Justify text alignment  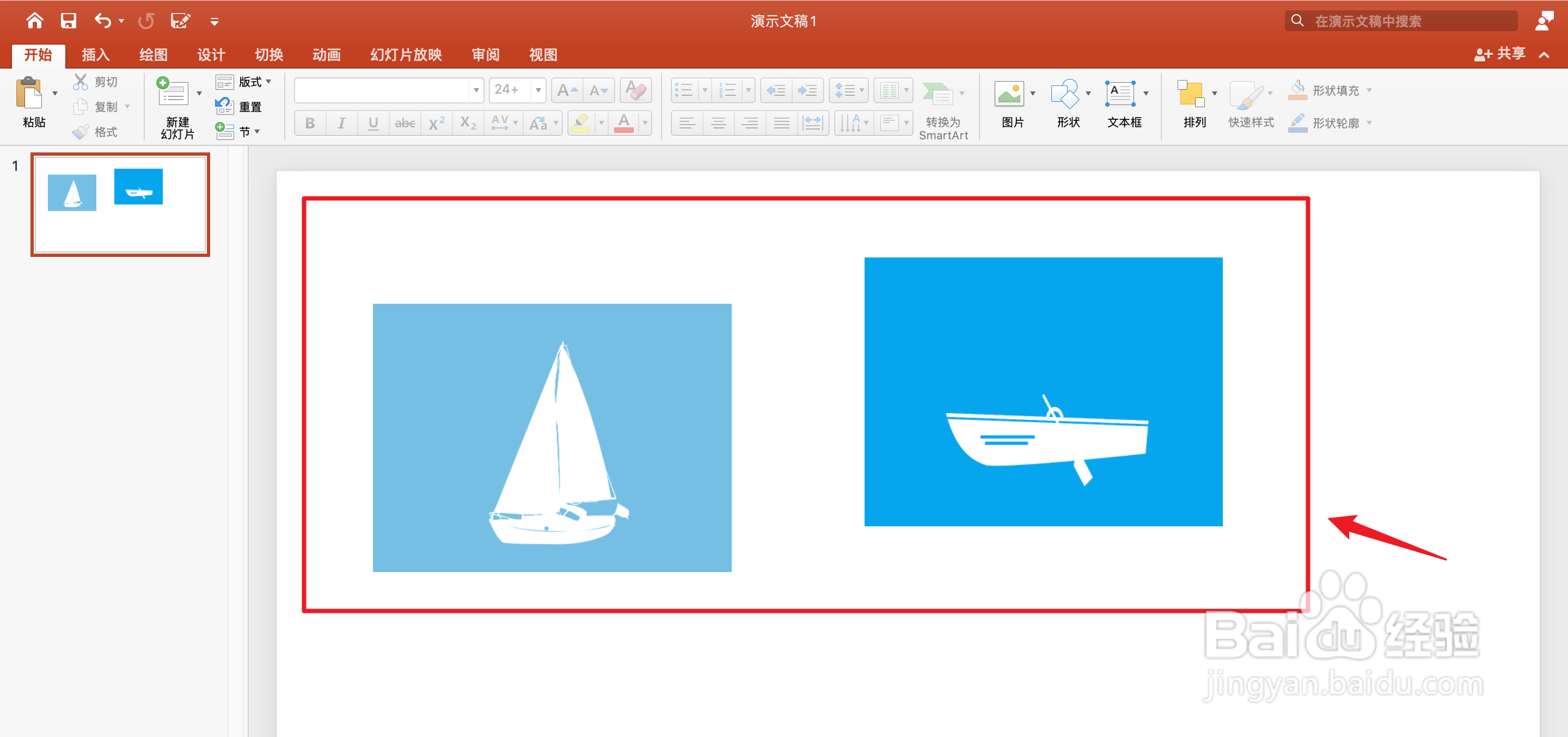coord(782,124)
